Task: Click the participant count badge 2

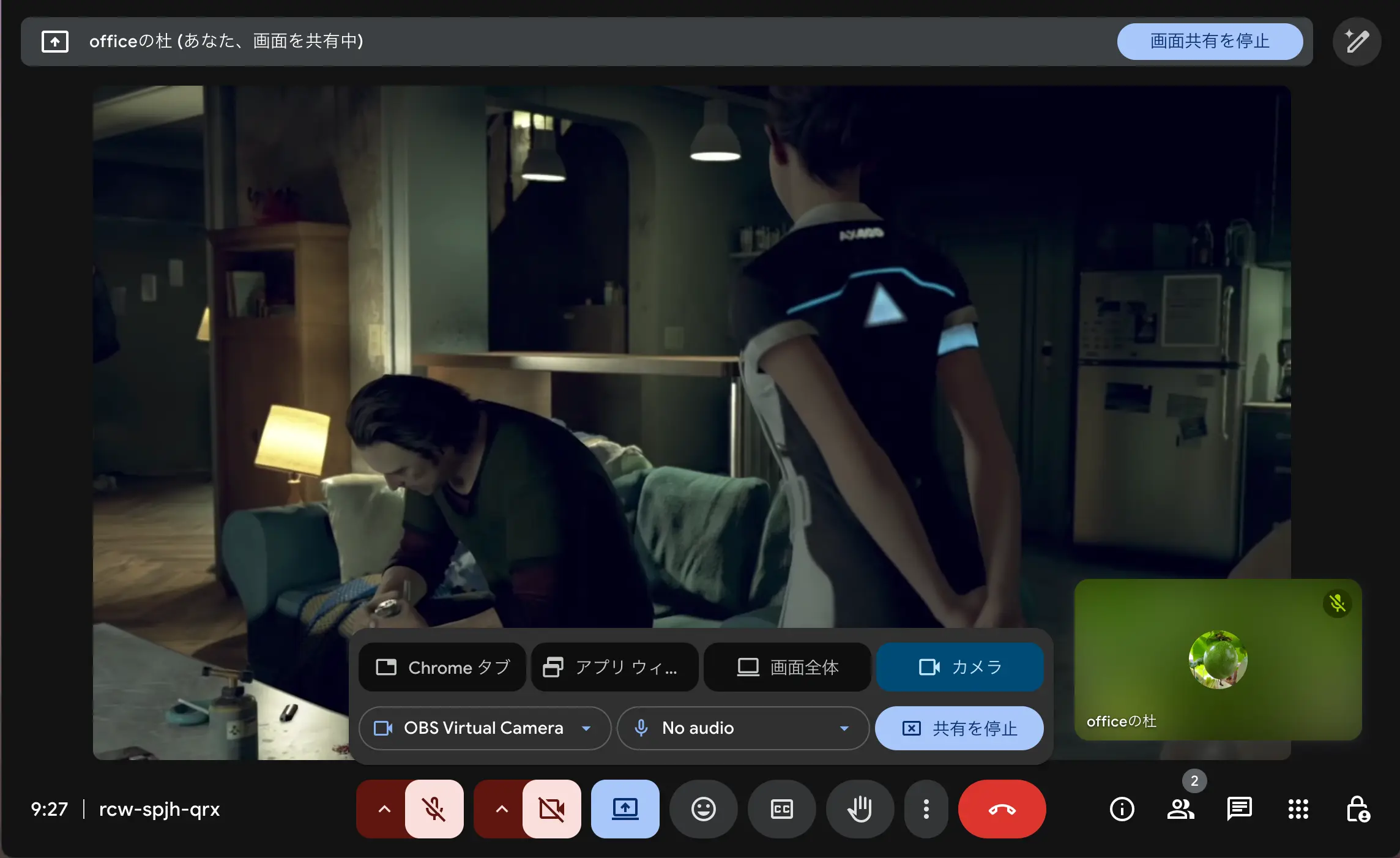Action: (1194, 781)
